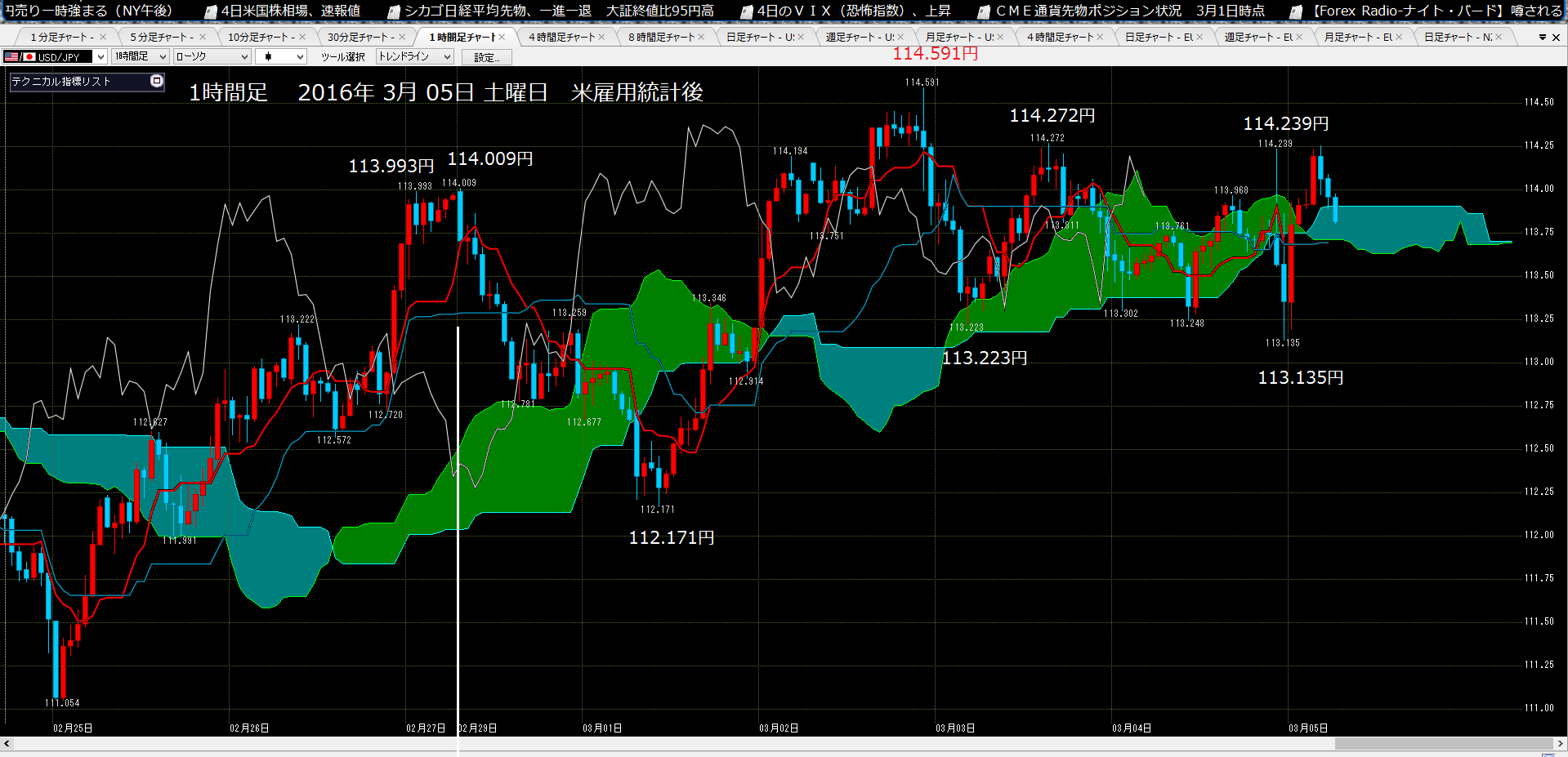
Task: Click the newspaper icon beside シカゴ日経平均先物 headline
Action: coord(394,11)
